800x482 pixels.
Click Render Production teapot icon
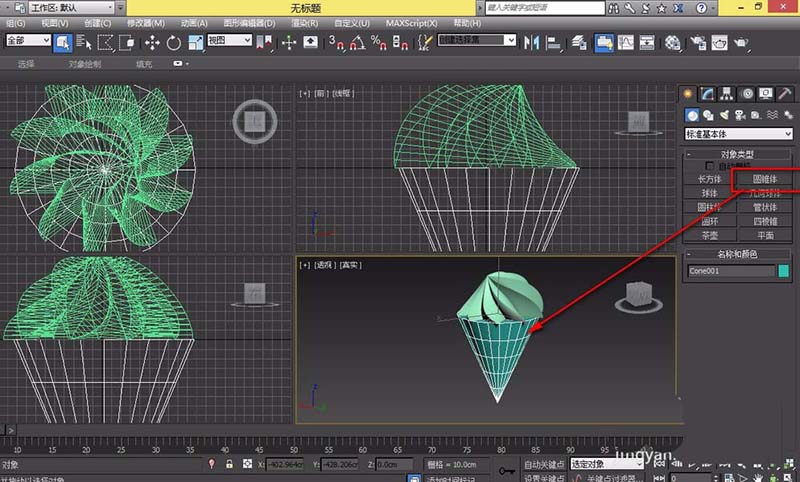click(x=741, y=42)
